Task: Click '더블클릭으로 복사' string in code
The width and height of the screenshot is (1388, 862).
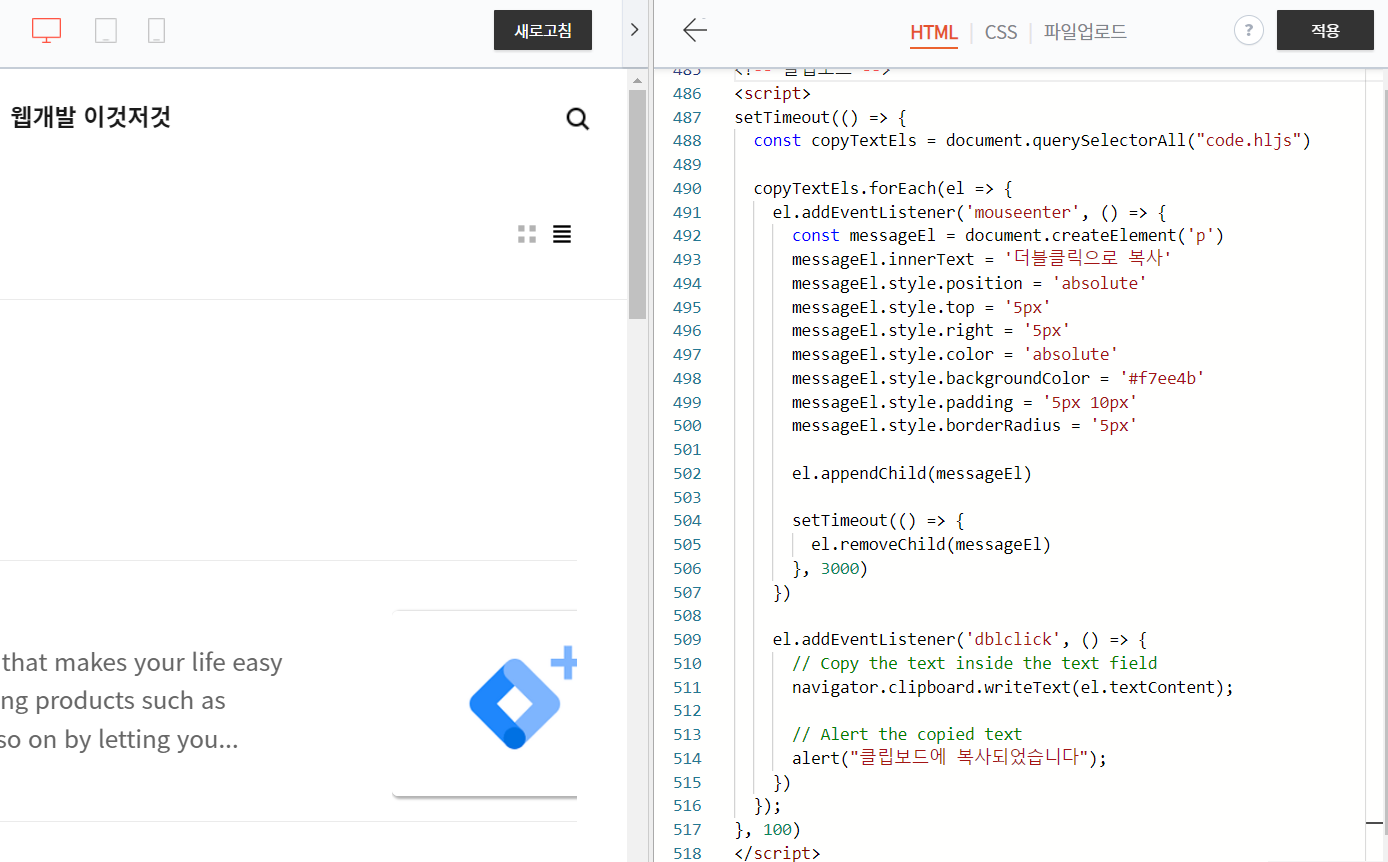Action: click(1087, 259)
